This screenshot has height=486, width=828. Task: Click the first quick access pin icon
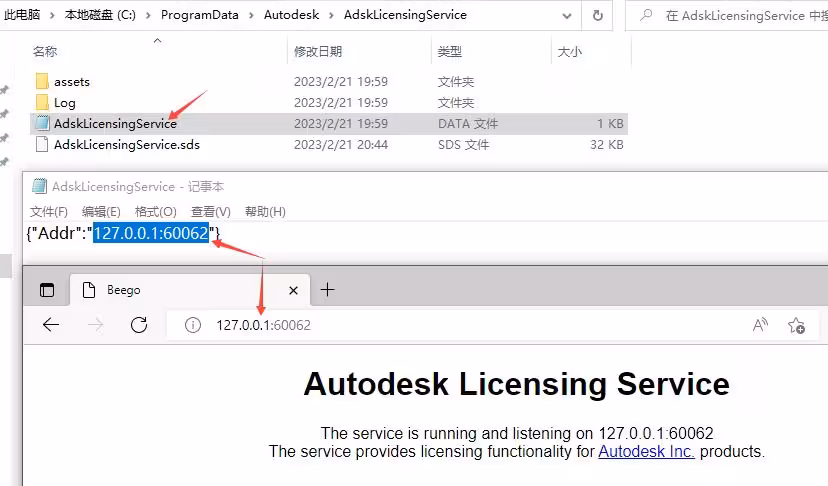[4, 90]
